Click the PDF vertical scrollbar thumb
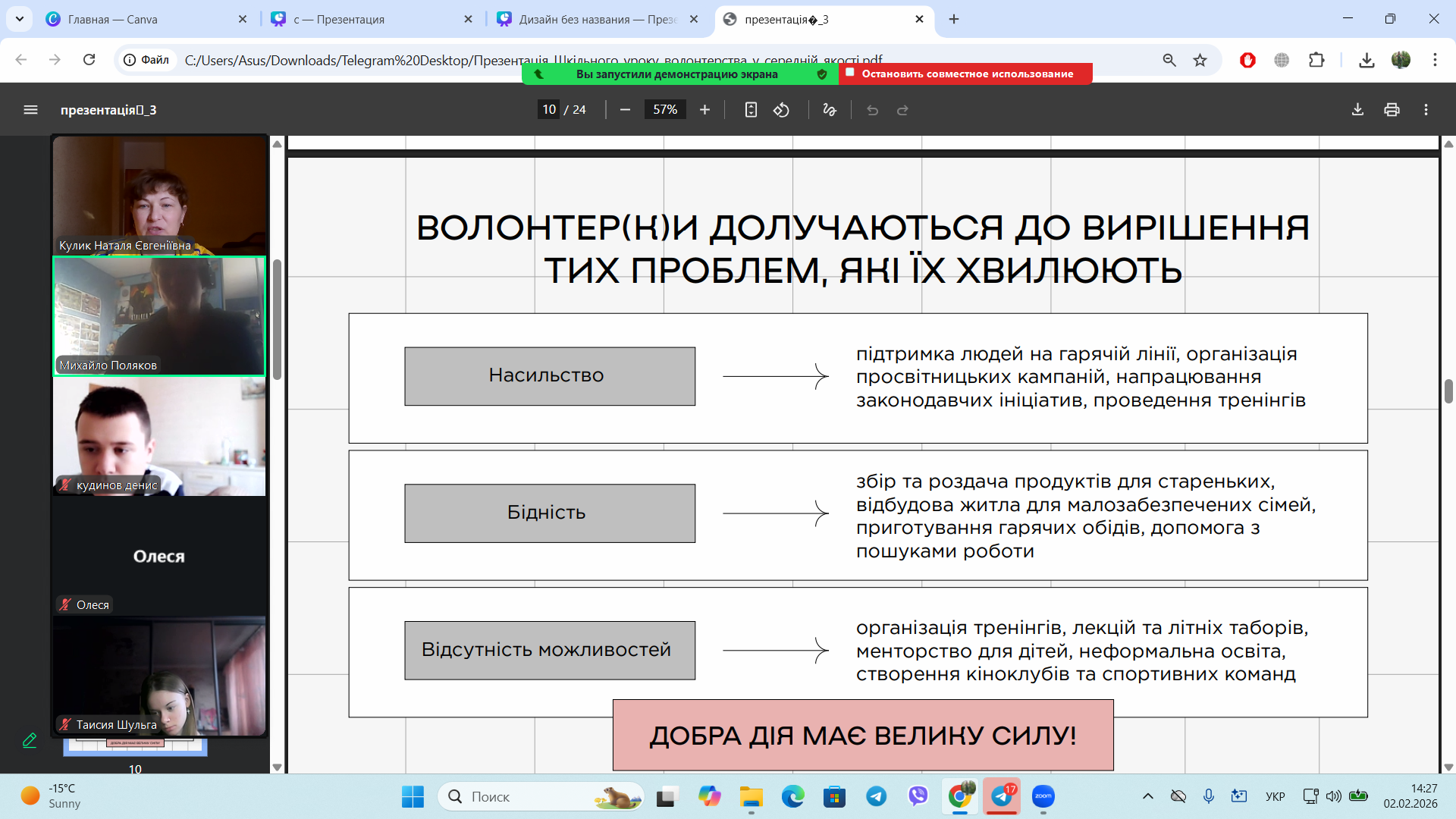This screenshot has width=1456, height=819. point(1448,391)
